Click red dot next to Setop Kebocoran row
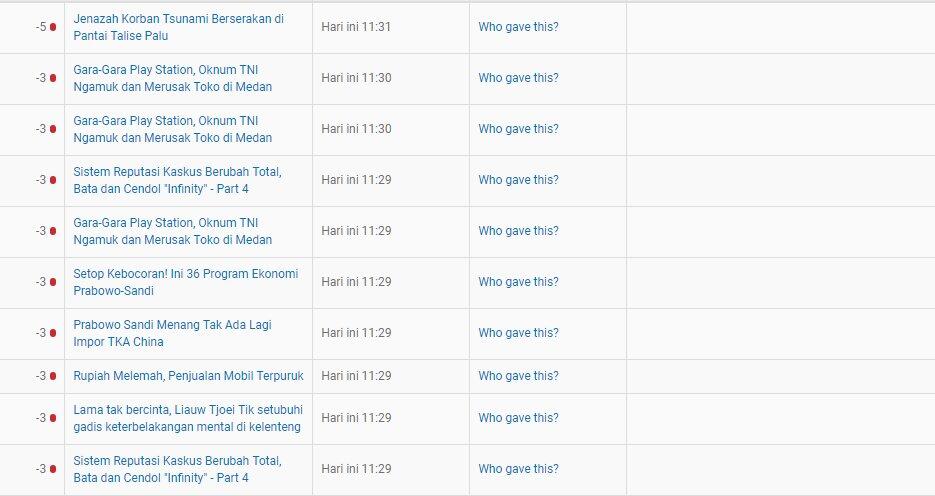This screenshot has width=935, height=496. 53,282
